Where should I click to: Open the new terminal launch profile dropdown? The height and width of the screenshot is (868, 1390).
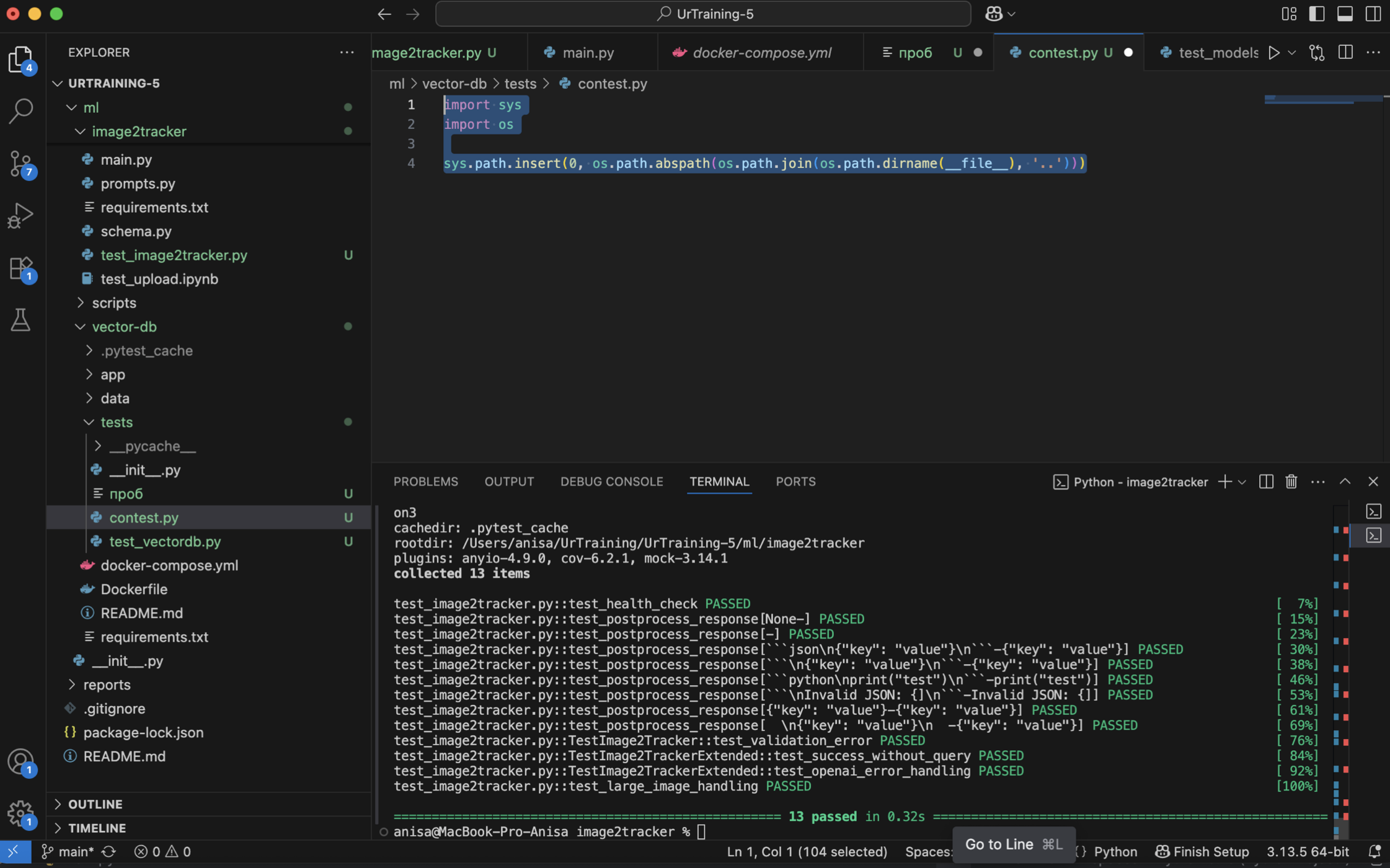pyautogui.click(x=1242, y=482)
